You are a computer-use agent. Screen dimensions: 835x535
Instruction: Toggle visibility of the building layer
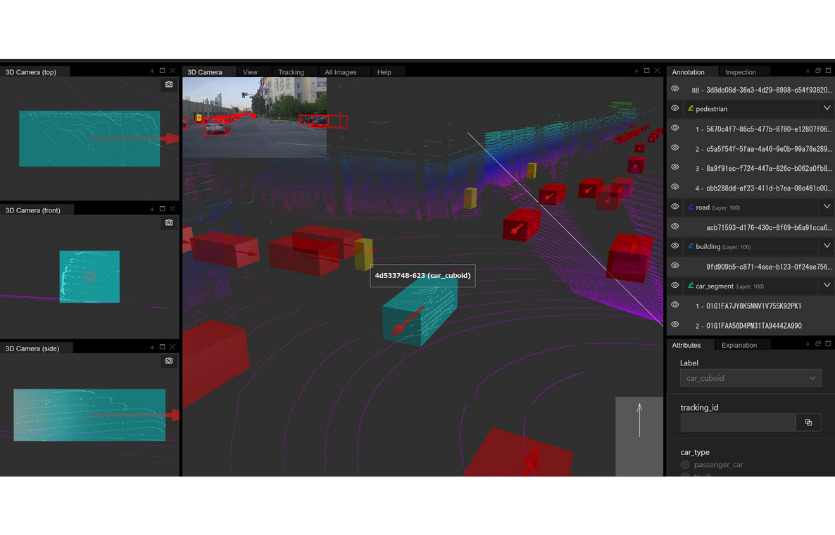pos(675,246)
